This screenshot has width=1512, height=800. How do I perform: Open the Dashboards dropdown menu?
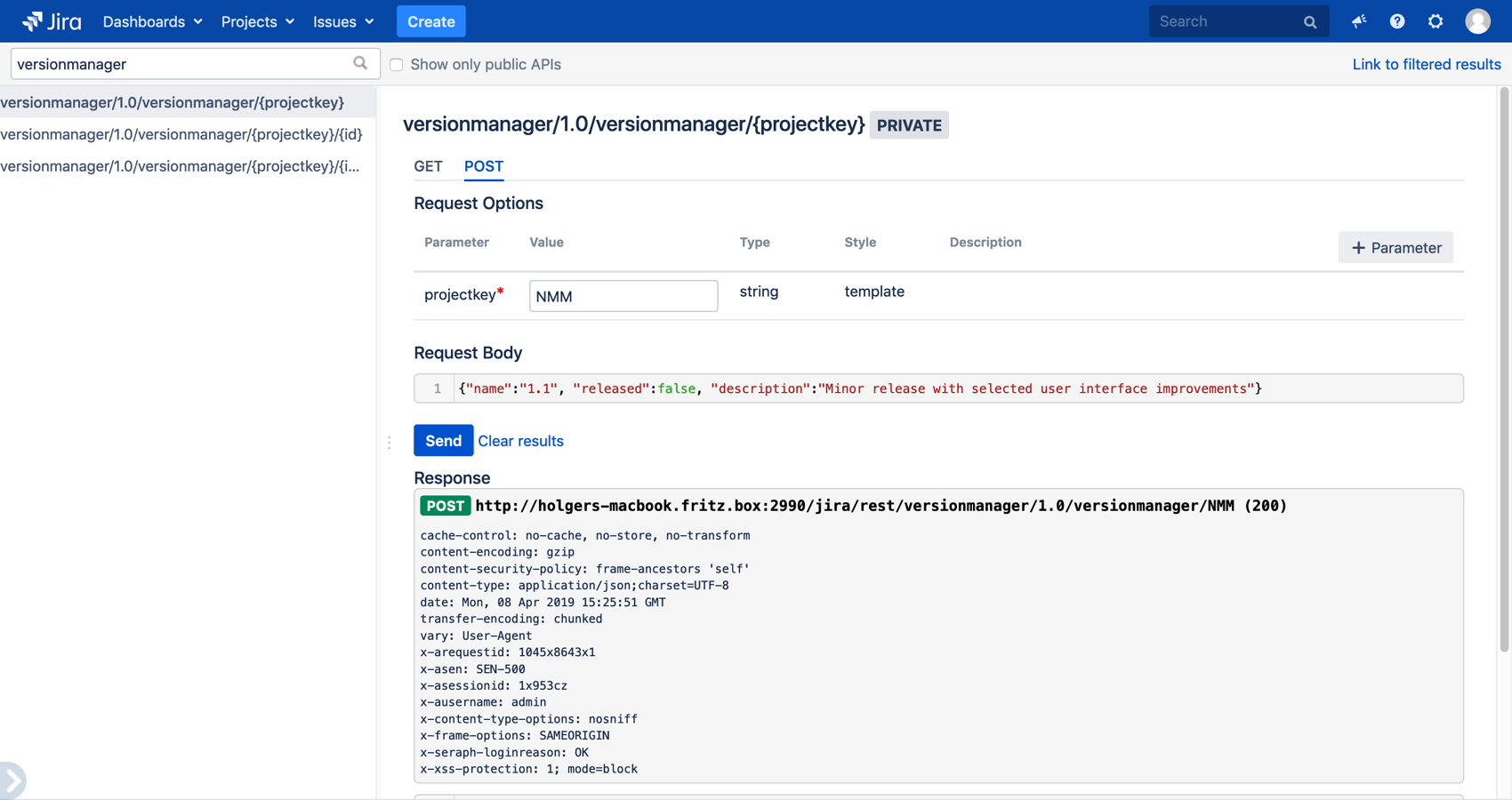(x=152, y=21)
